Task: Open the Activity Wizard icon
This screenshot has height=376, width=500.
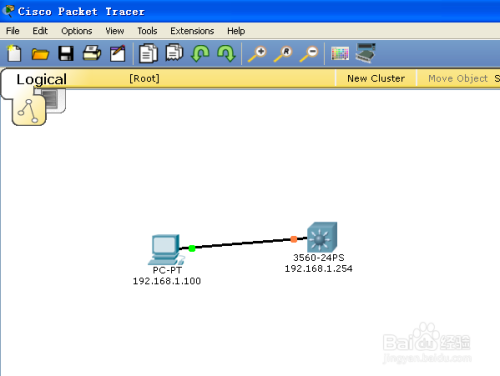Action: (x=118, y=53)
